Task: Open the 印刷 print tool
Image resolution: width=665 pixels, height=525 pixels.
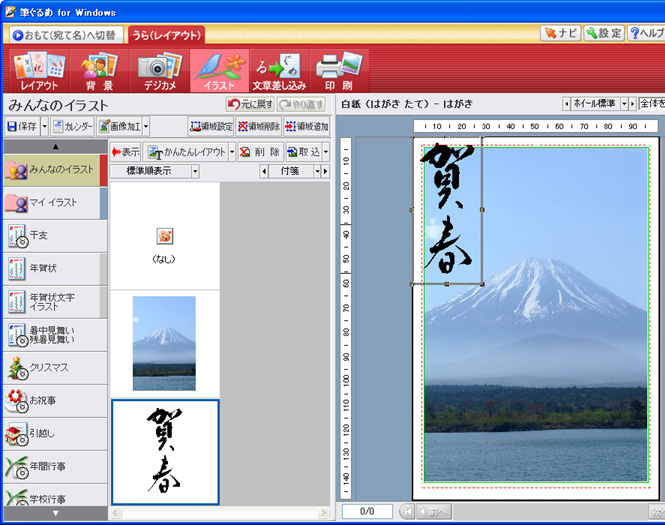Action: point(337,71)
